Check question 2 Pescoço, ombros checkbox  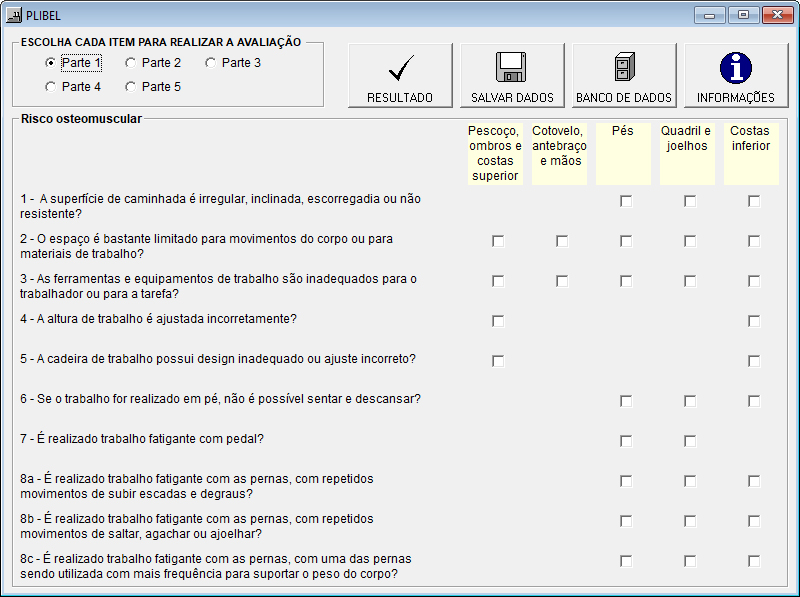498,241
